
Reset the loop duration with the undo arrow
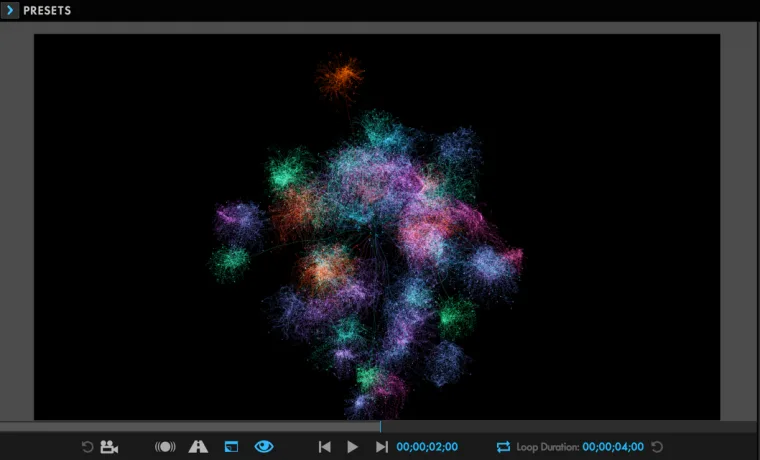coord(657,446)
